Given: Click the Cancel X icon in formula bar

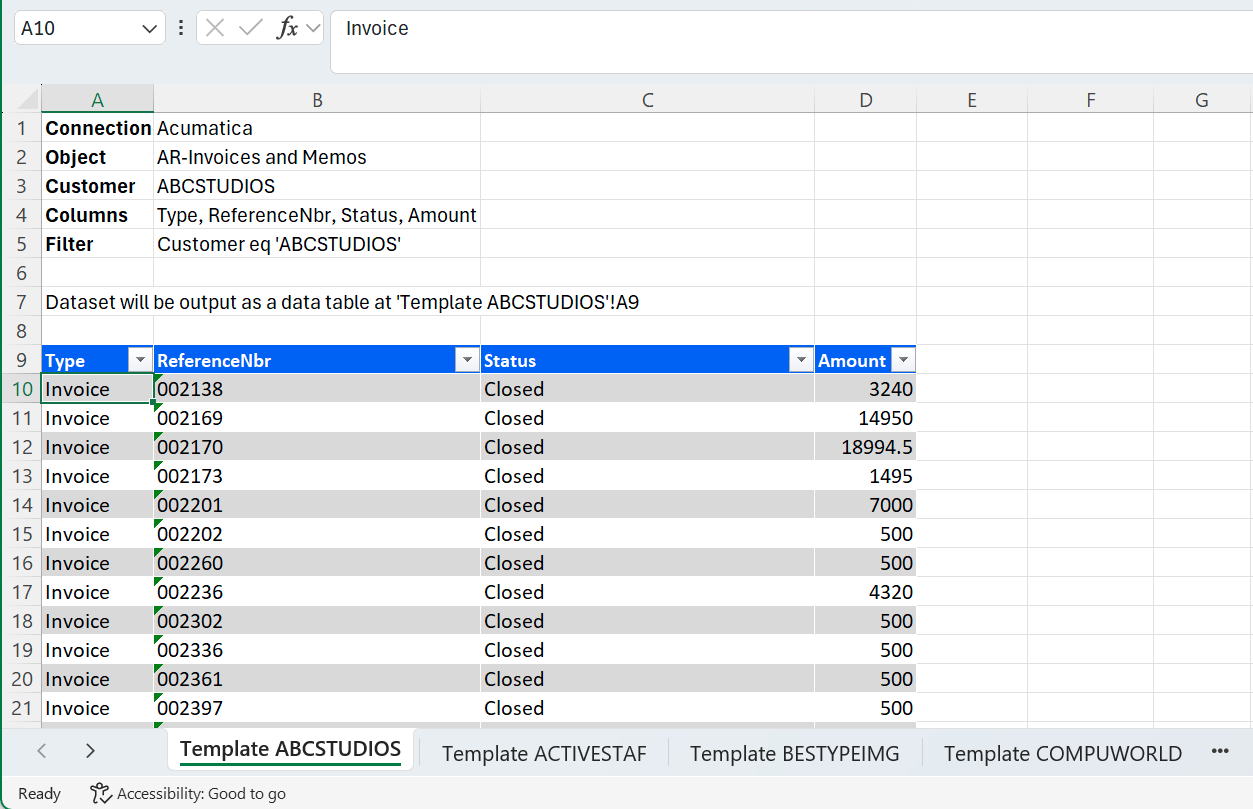Looking at the screenshot, I should (x=214, y=28).
